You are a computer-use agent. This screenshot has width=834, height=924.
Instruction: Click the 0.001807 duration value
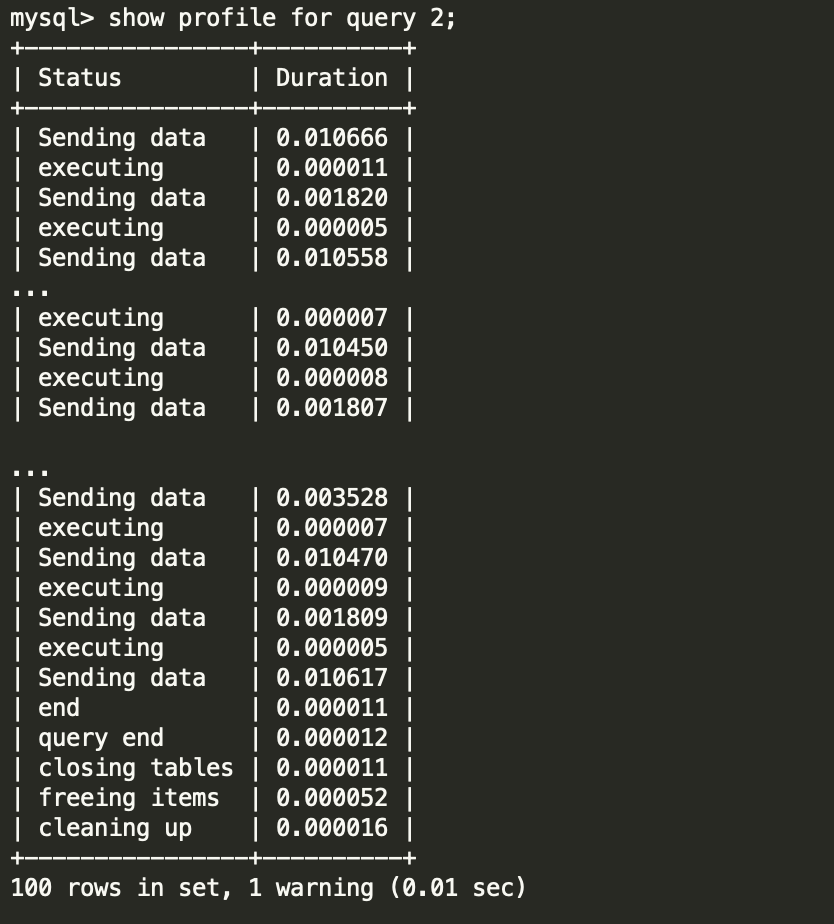pyautogui.click(x=331, y=408)
